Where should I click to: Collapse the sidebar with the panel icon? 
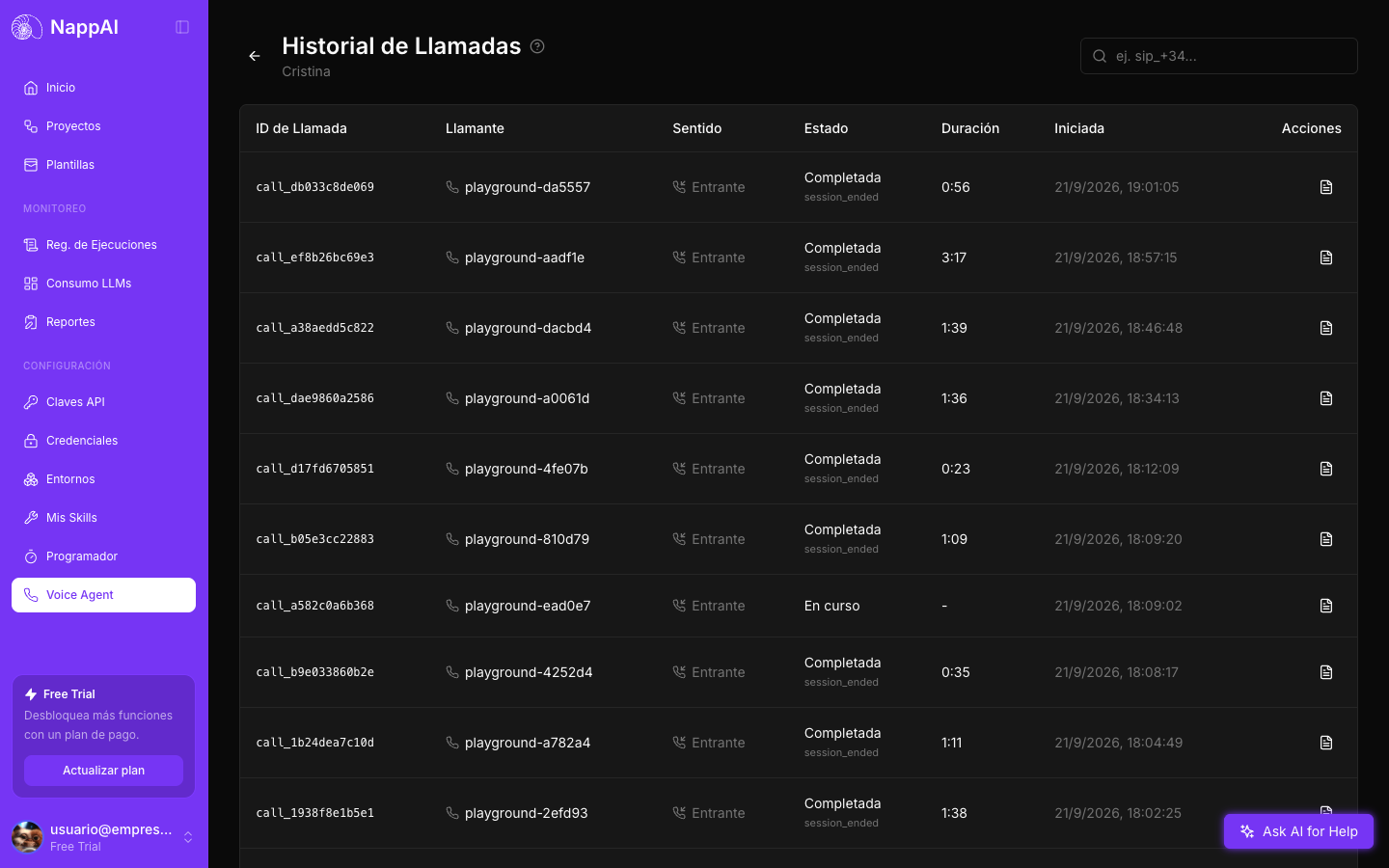coord(182,27)
